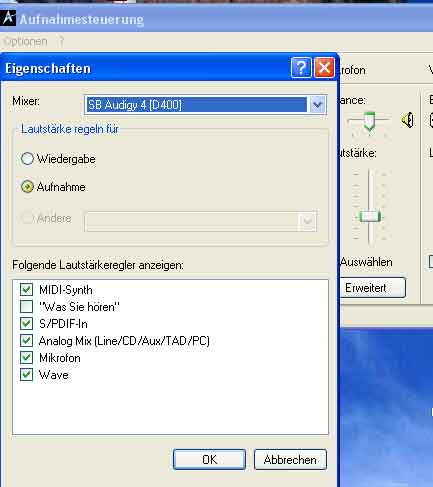Open the ? help menu

pos(61,41)
